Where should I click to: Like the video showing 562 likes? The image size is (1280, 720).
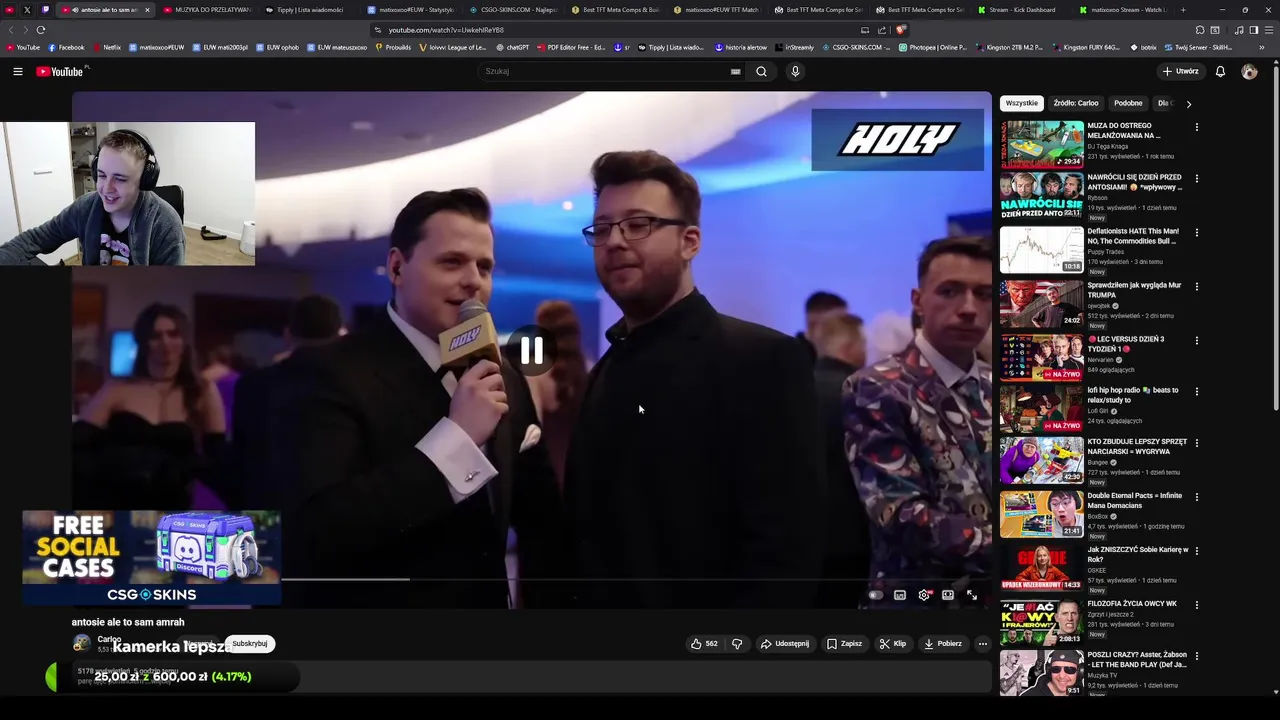[704, 644]
